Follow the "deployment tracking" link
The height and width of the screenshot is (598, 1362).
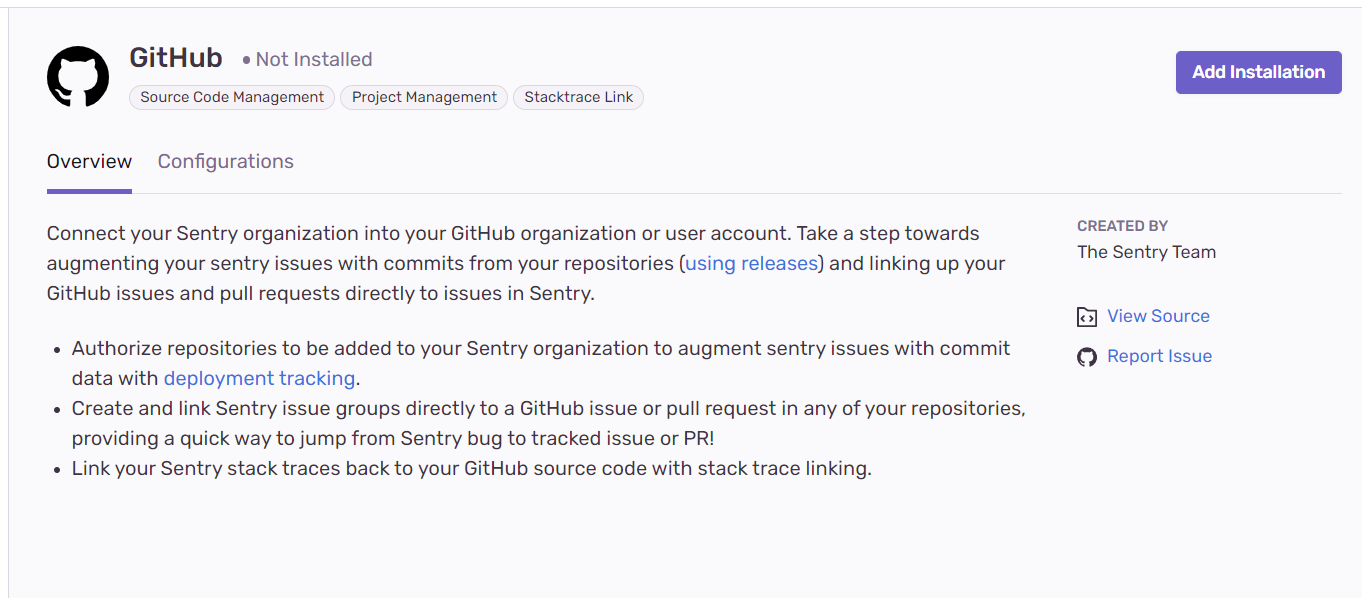tap(259, 378)
